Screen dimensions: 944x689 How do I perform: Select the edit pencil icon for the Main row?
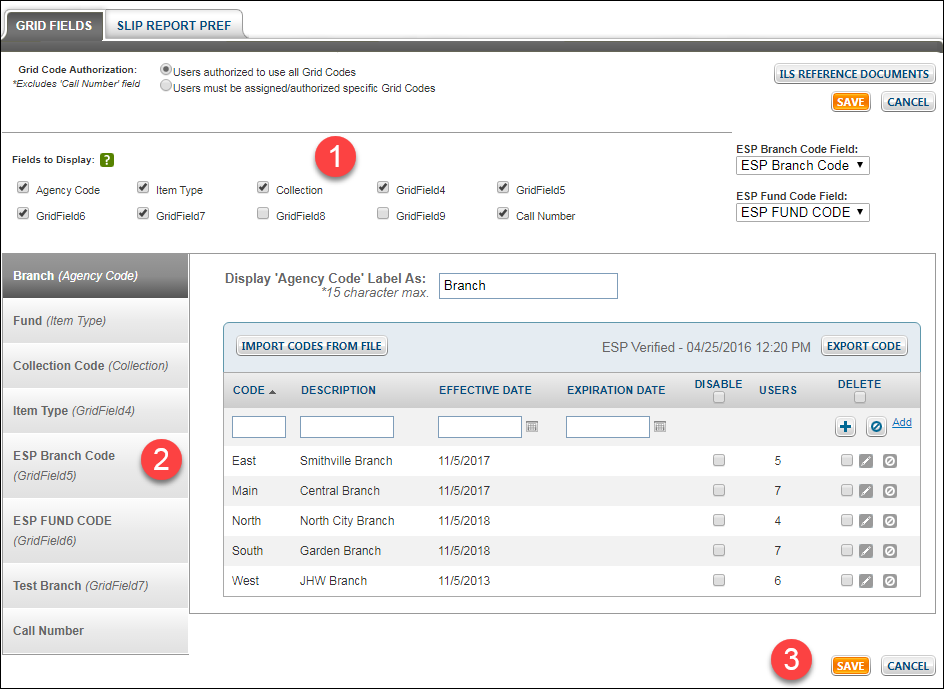point(866,490)
